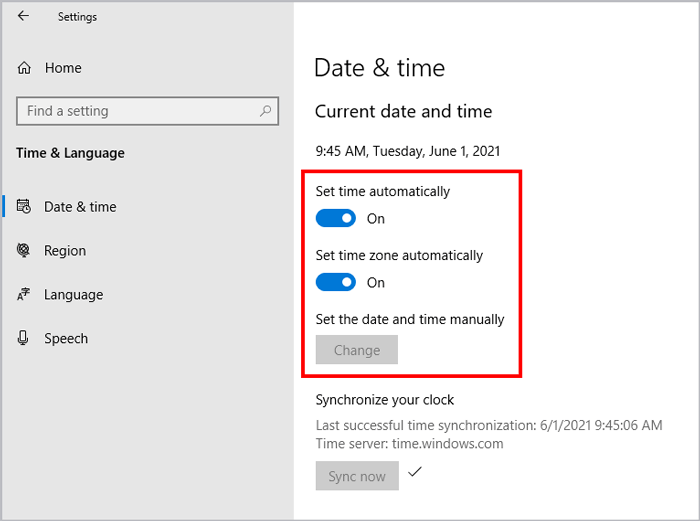Click the checkmark beside Sync now
This screenshot has height=521, width=700.
tap(415, 473)
